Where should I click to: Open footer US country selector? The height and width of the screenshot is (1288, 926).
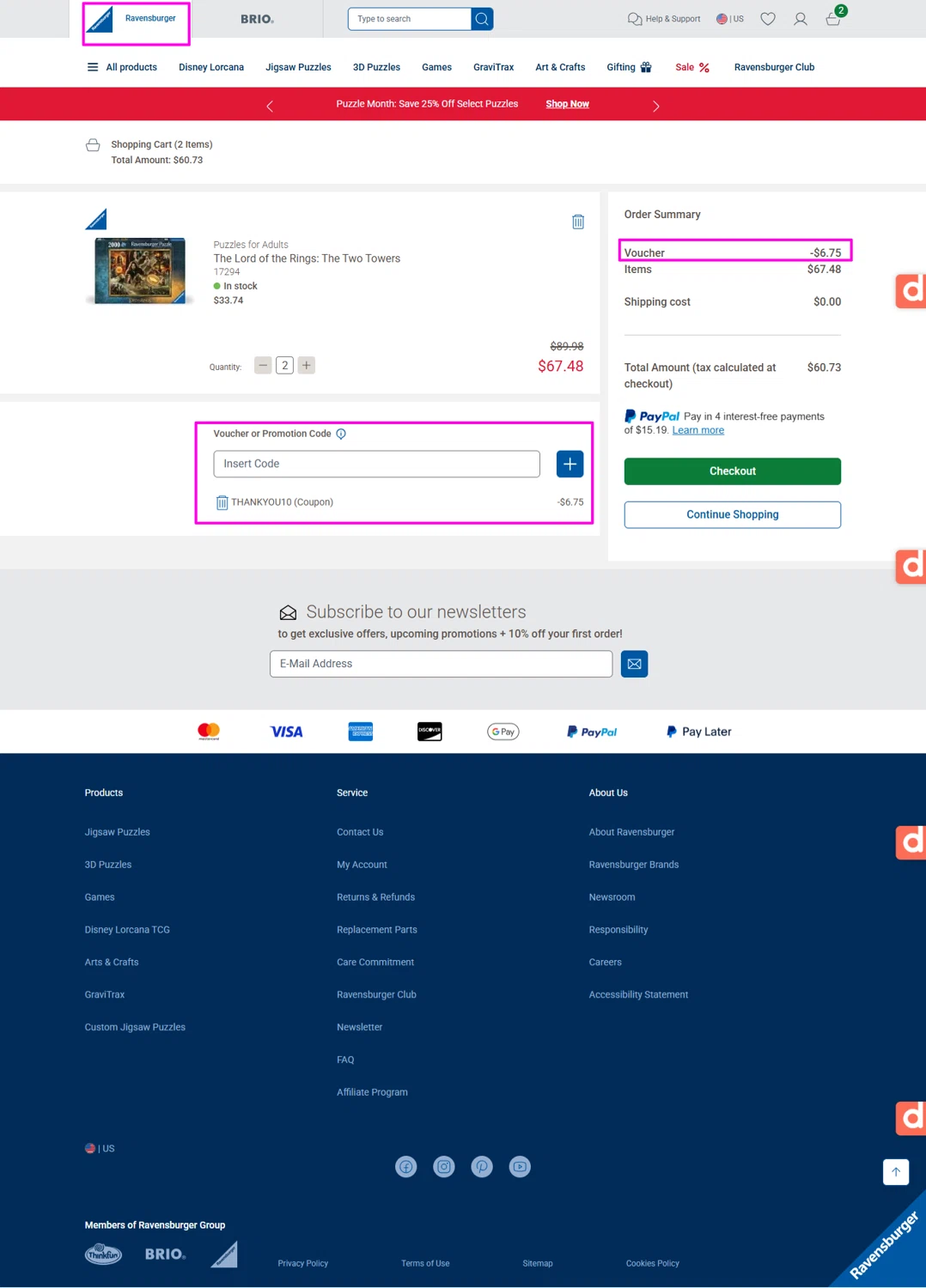point(100,1148)
